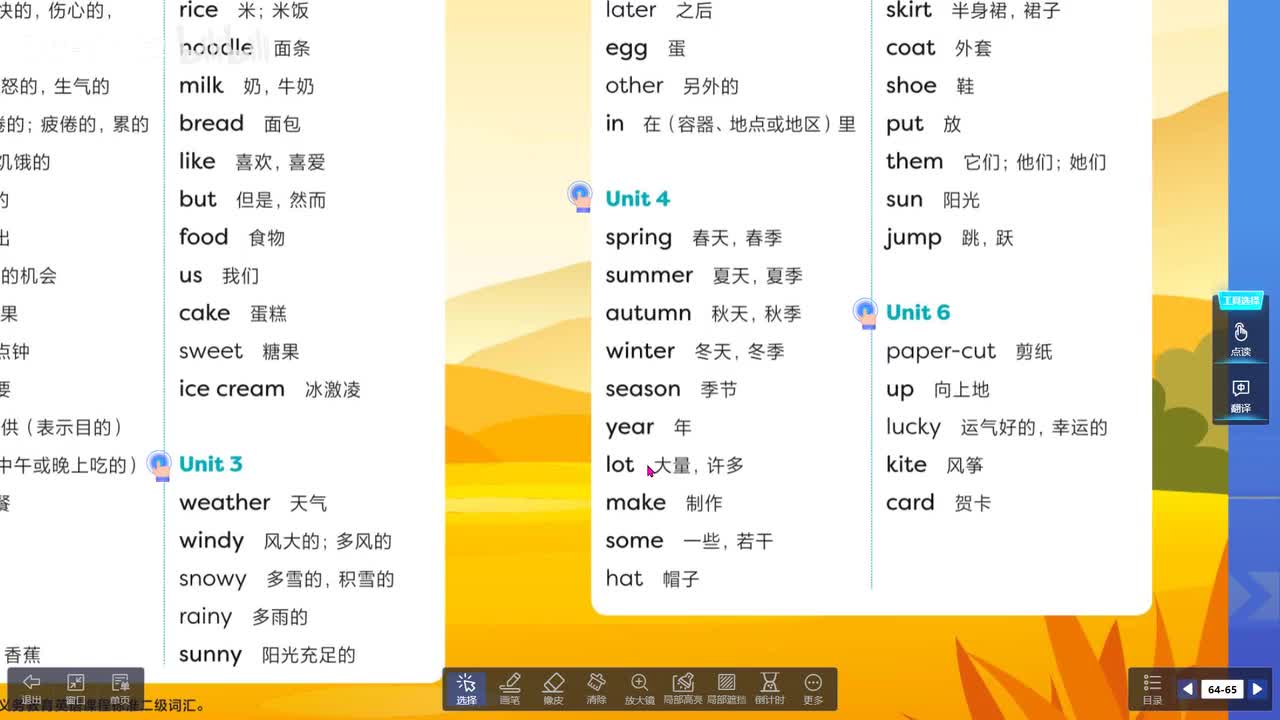Click the word "card"
This screenshot has width=1280, height=720.
pyautogui.click(x=910, y=502)
